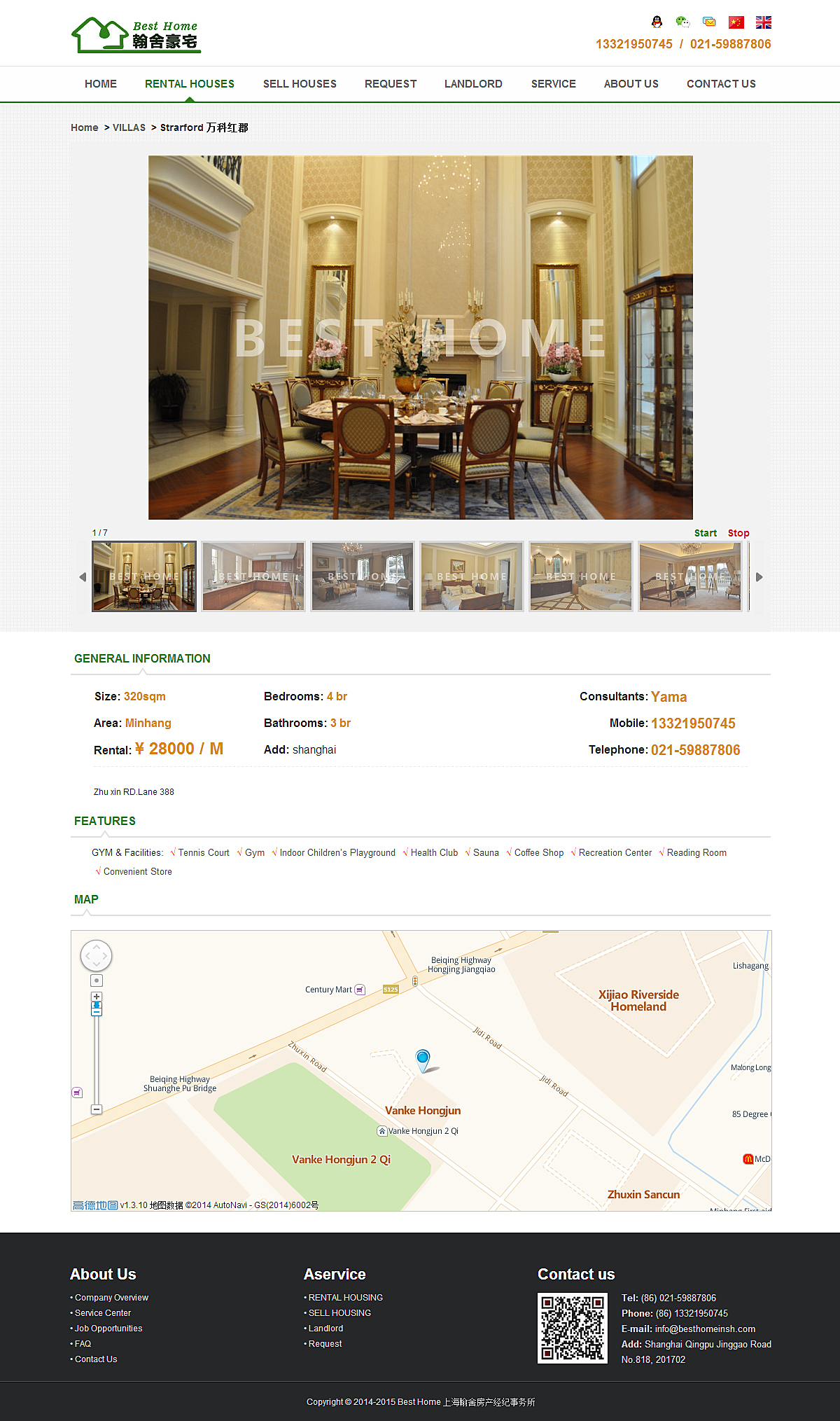Switch language with the UK flag icon
840x1421 pixels.
[764, 22]
